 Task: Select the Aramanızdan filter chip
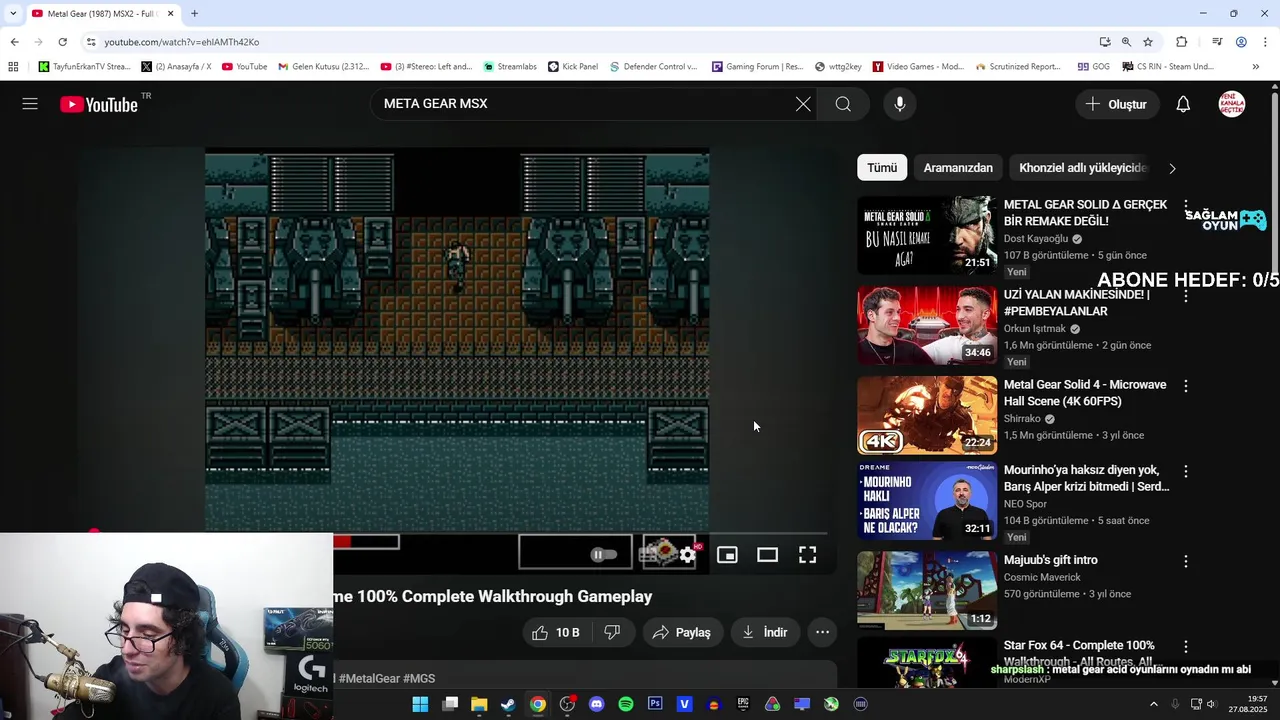pyautogui.click(x=958, y=168)
